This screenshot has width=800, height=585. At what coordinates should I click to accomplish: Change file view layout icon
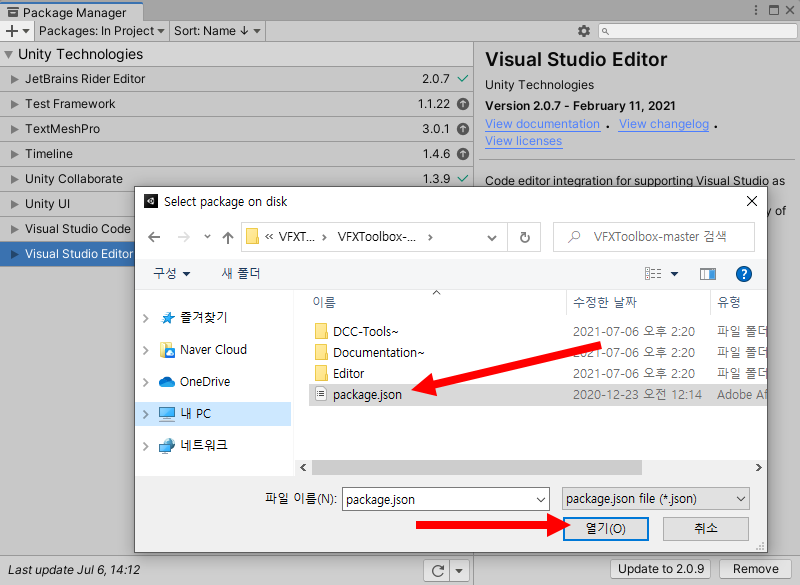point(653,274)
